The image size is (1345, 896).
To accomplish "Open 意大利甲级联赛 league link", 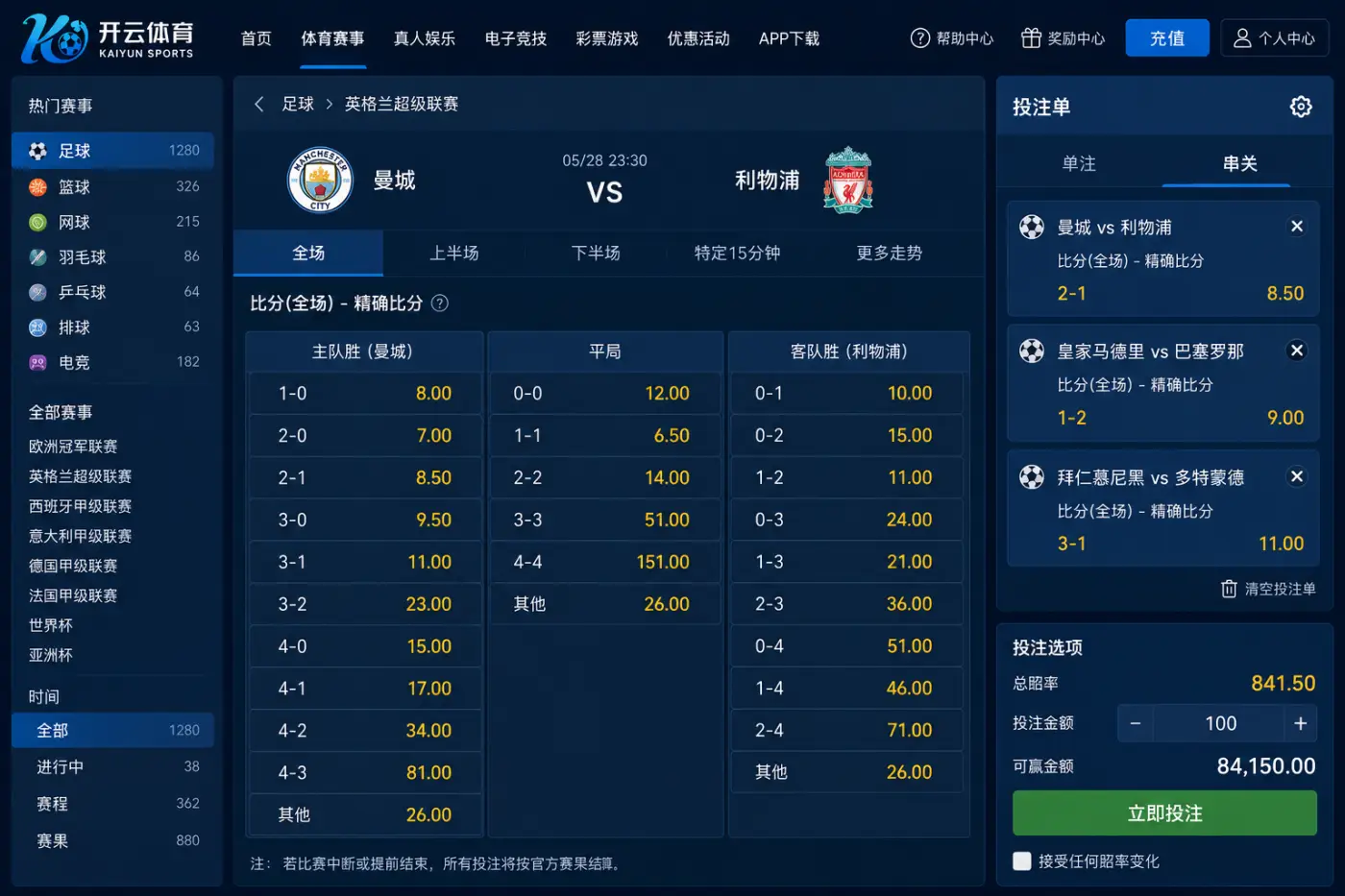I will pos(80,536).
